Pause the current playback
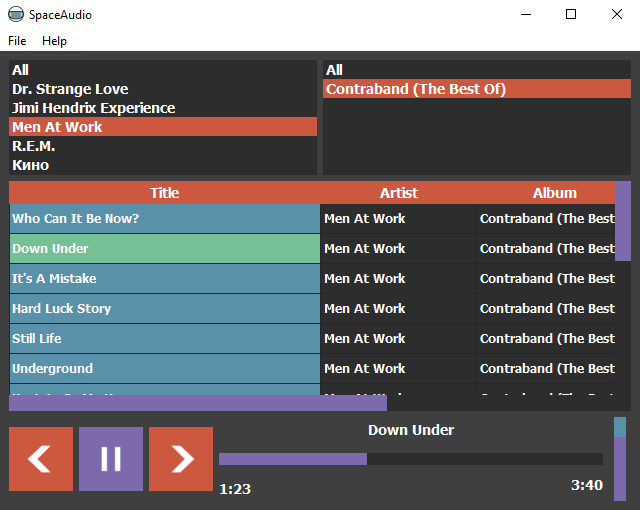 point(111,459)
